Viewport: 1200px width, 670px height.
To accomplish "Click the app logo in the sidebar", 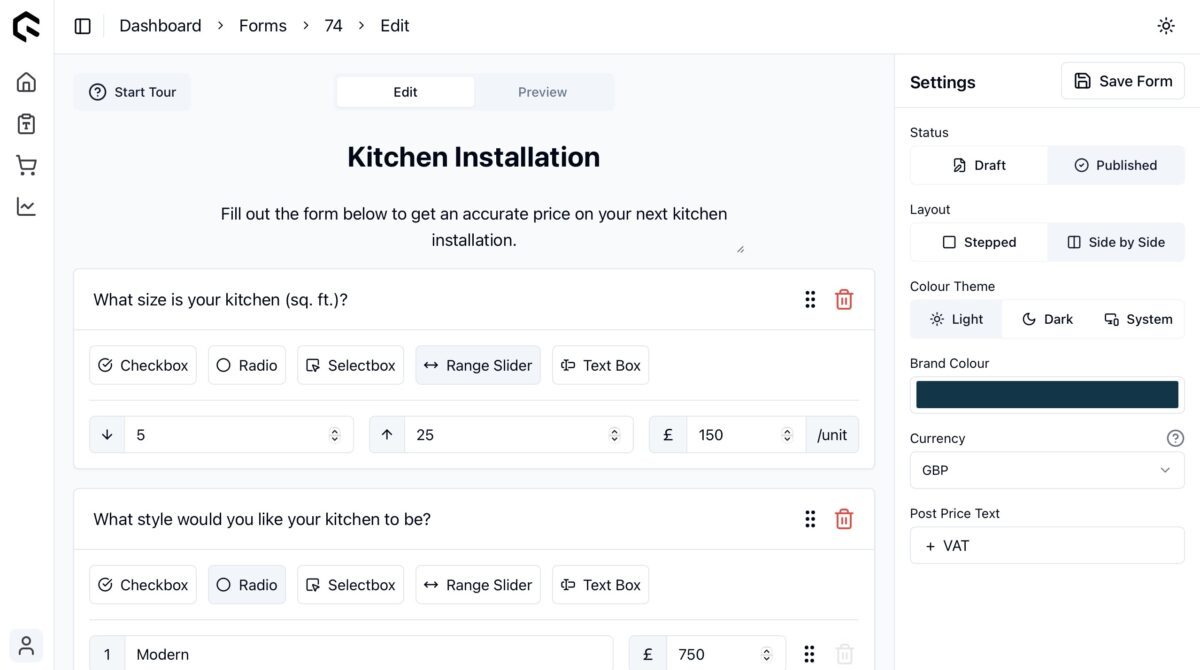I will (x=26, y=27).
